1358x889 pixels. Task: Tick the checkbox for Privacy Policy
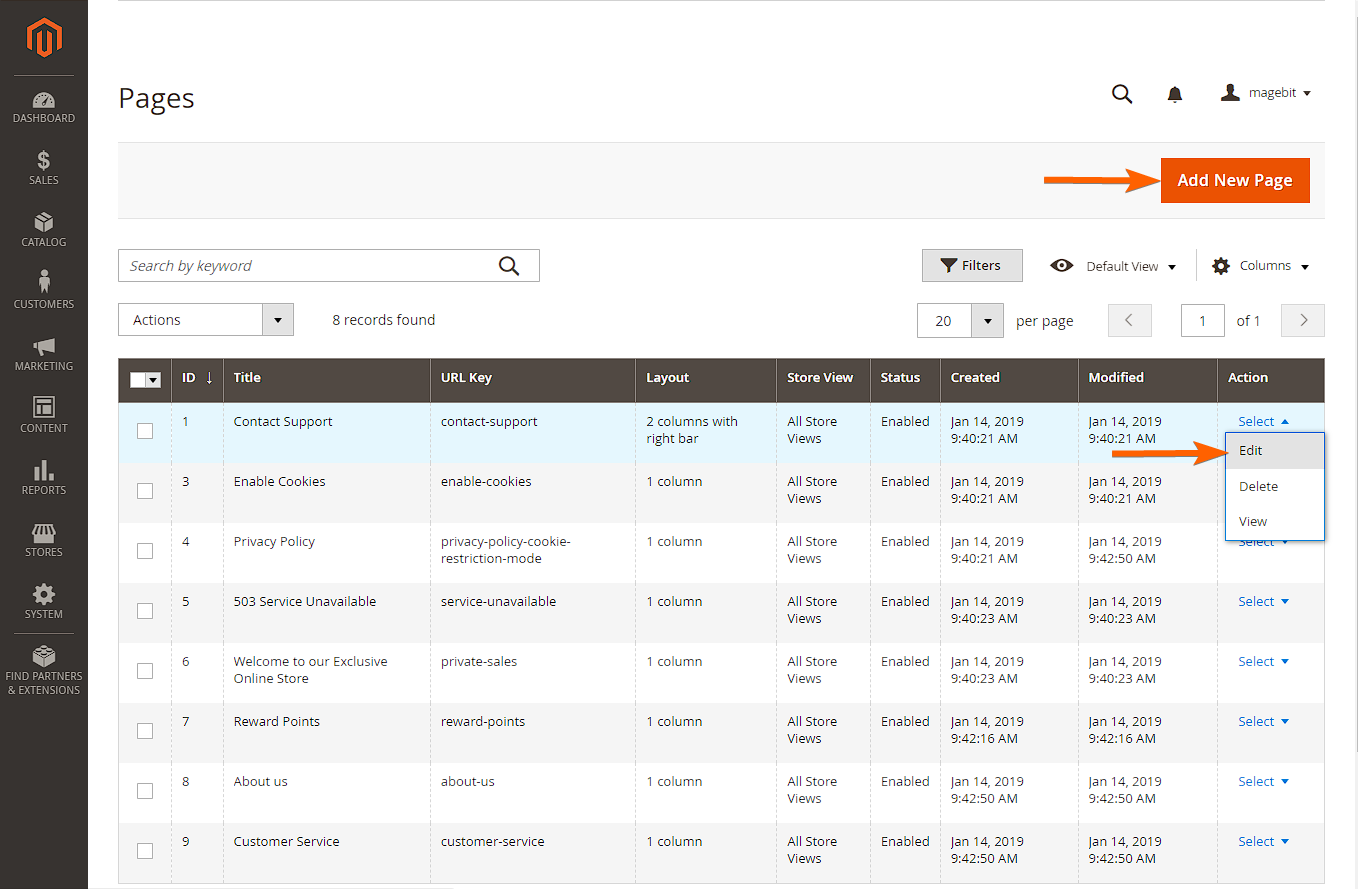145,551
